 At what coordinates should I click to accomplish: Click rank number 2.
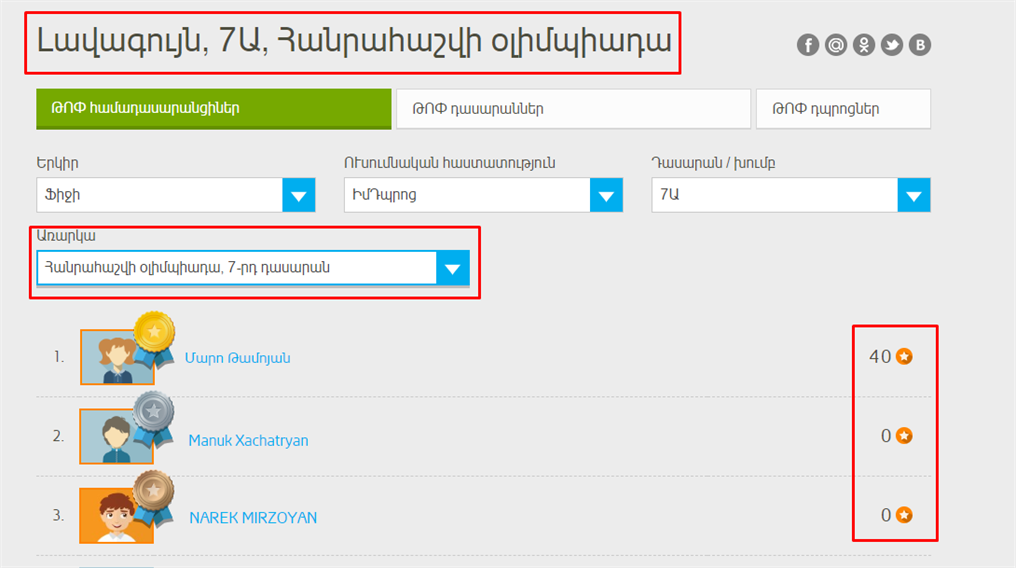click(58, 436)
